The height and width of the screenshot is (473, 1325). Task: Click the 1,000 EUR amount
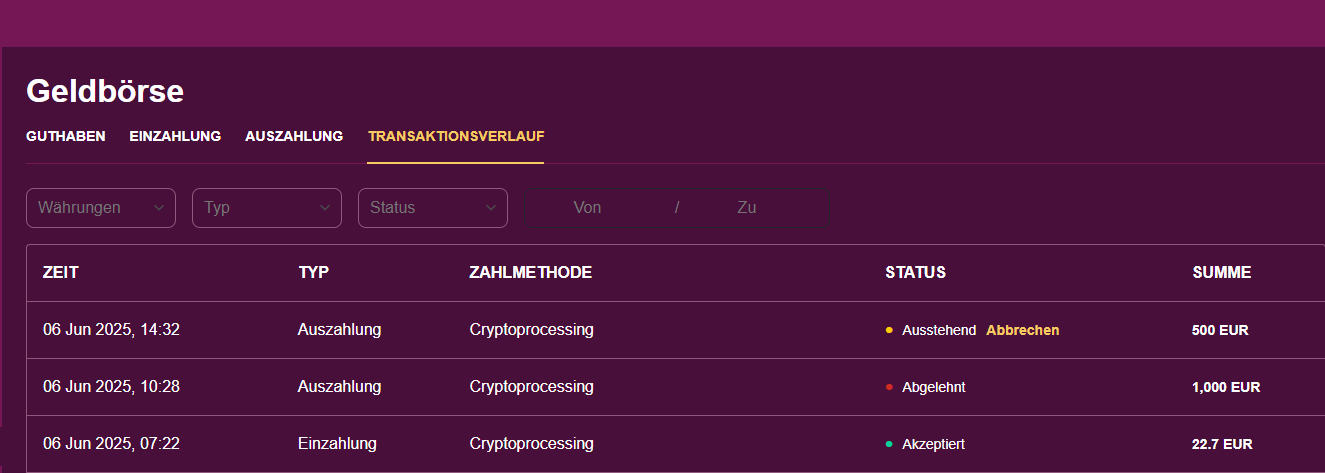[x=1226, y=387]
